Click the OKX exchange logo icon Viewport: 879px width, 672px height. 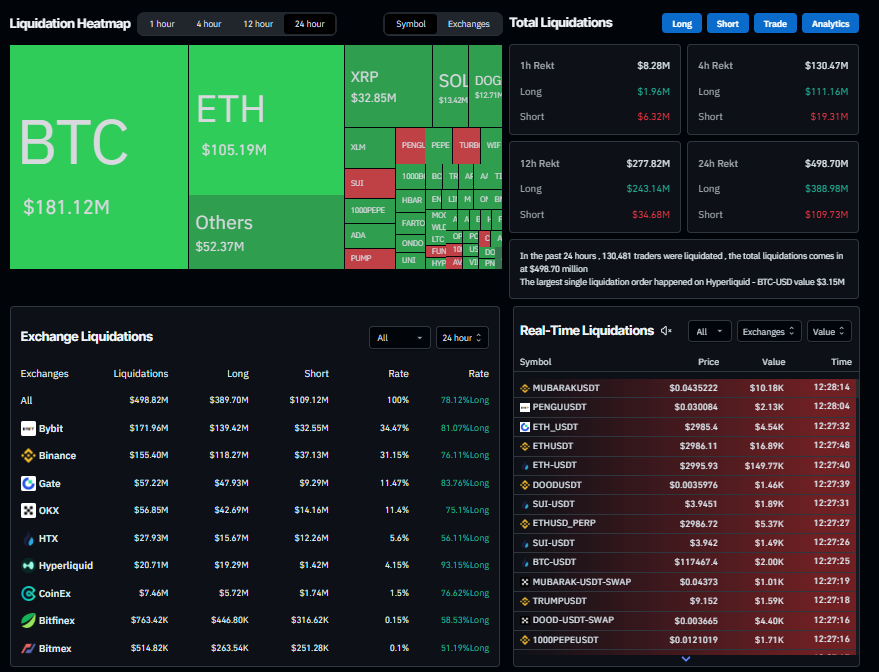pos(28,510)
